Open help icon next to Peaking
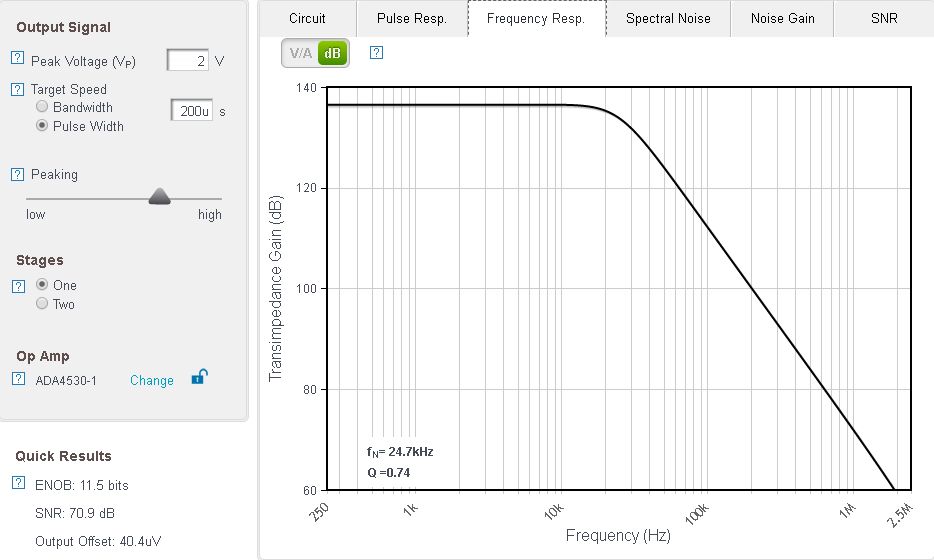Viewport: 934px width, 560px height. point(17,174)
